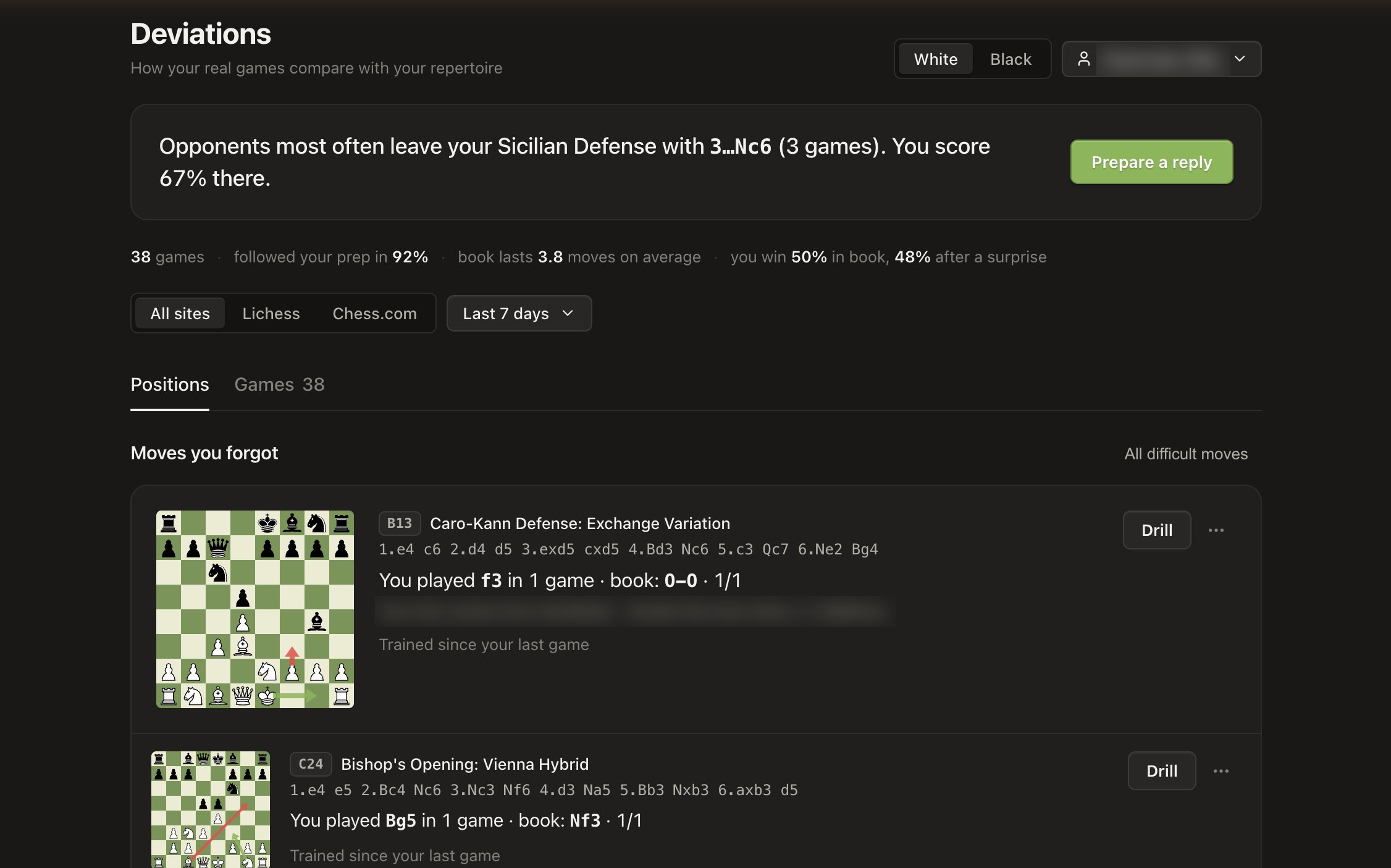This screenshot has width=1391, height=868.
Task: Click the move line ending in 6.Ne2 Bg4
Action: tap(628, 549)
